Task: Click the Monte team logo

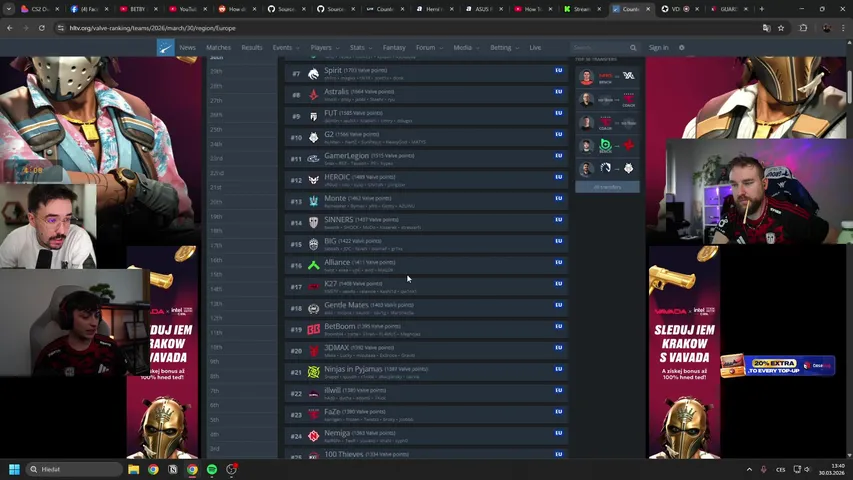Action: (x=313, y=201)
